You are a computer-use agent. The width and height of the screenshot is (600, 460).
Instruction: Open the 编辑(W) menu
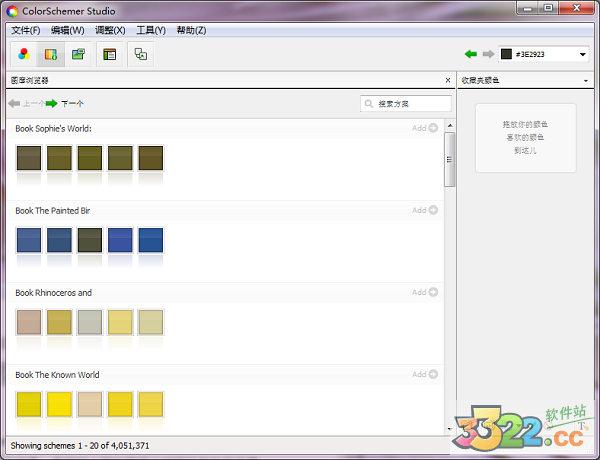pyautogui.click(x=67, y=30)
